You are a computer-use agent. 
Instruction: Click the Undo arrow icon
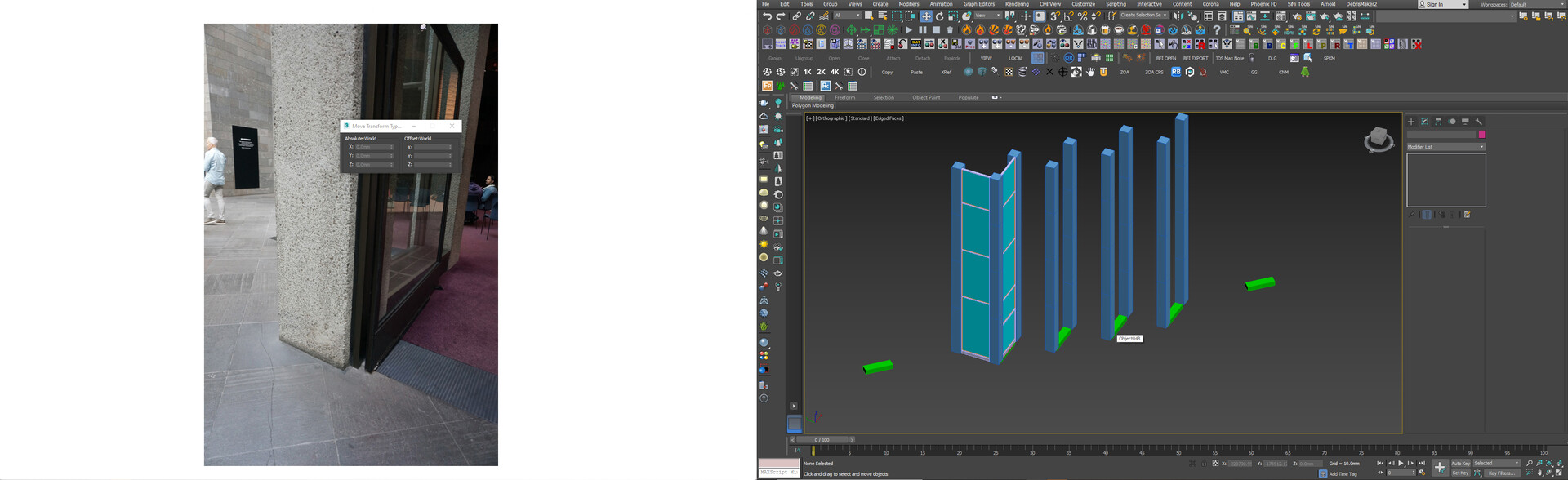pos(767,16)
